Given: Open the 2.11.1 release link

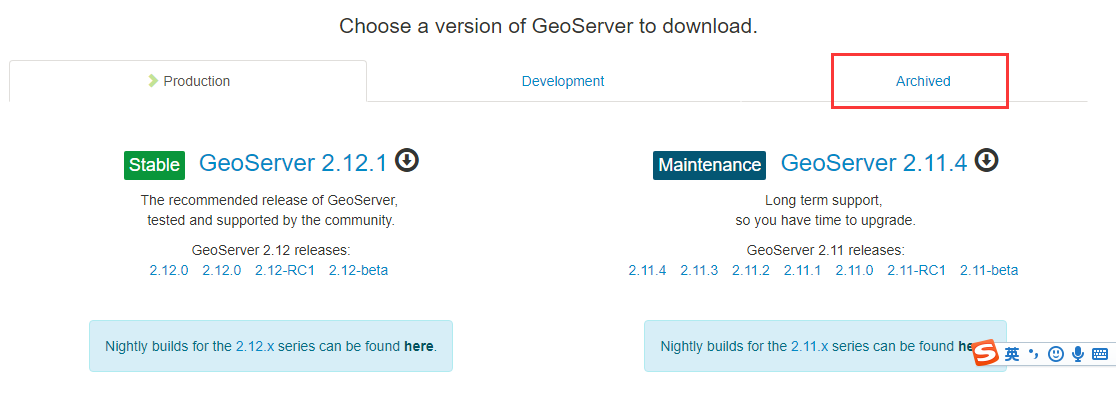Looking at the screenshot, I should pyautogui.click(x=802, y=270).
